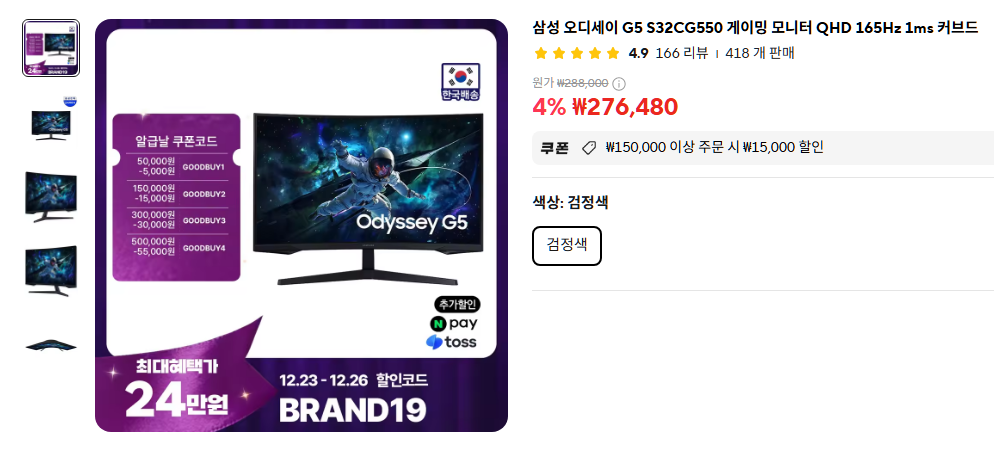Open the 166 리뷰 reviews link
The height and width of the screenshot is (453, 994).
coord(681,53)
